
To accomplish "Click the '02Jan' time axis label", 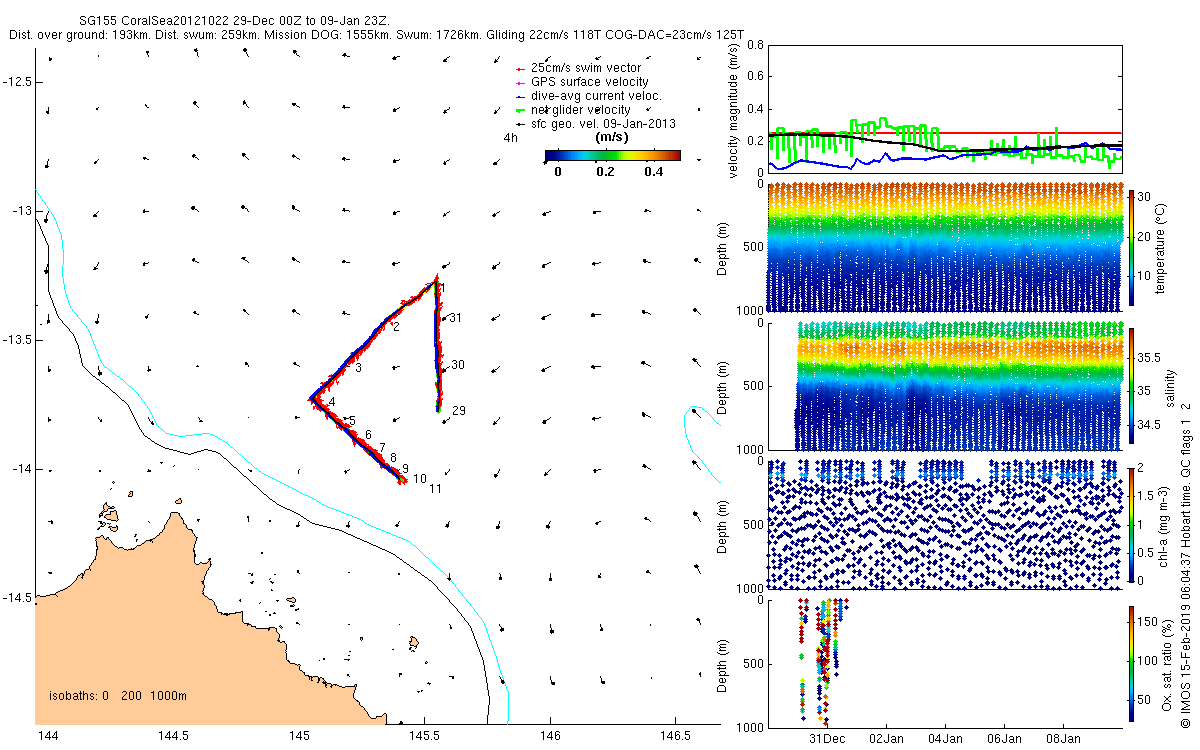I will click(x=886, y=739).
